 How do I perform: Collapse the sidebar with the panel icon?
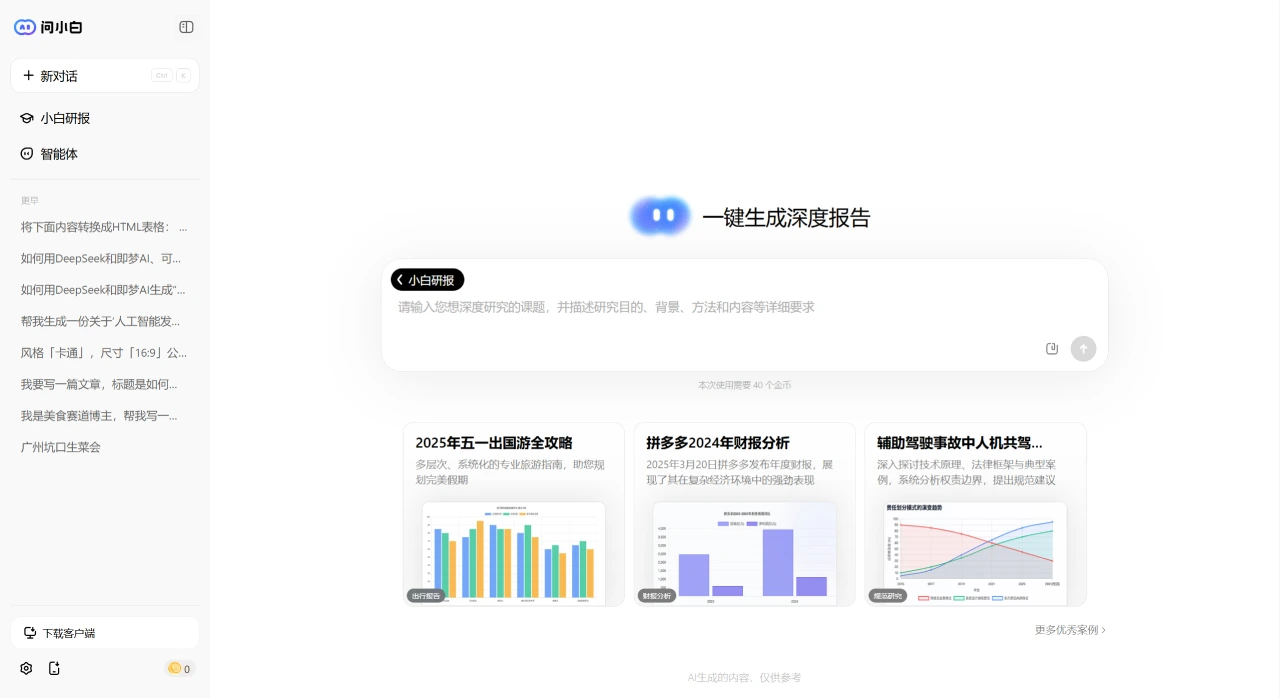pos(186,27)
